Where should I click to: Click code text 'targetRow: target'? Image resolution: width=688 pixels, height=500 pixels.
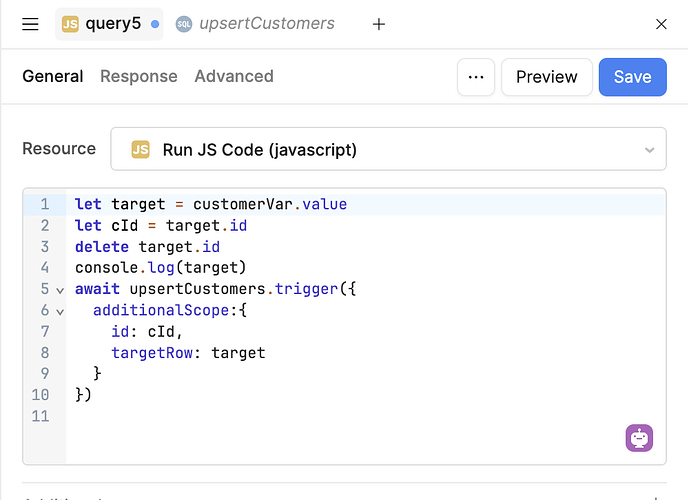point(188,353)
